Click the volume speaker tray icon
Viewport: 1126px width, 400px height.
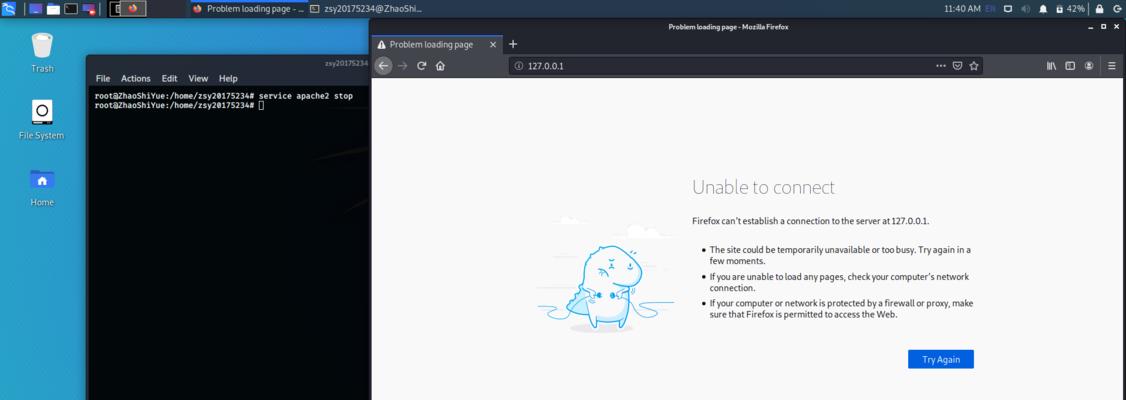(x=1025, y=9)
